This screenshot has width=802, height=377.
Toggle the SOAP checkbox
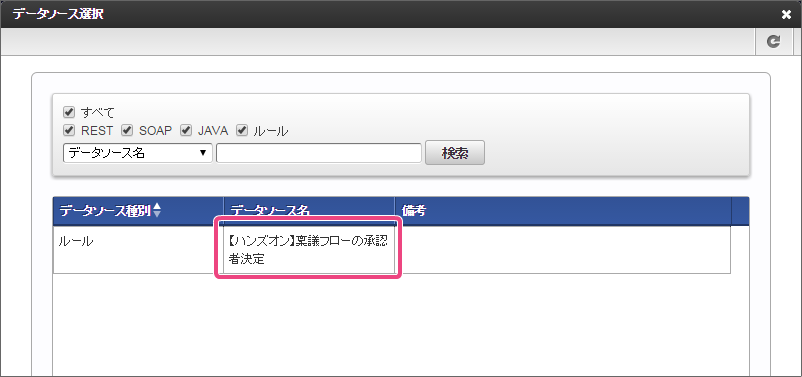click(127, 130)
